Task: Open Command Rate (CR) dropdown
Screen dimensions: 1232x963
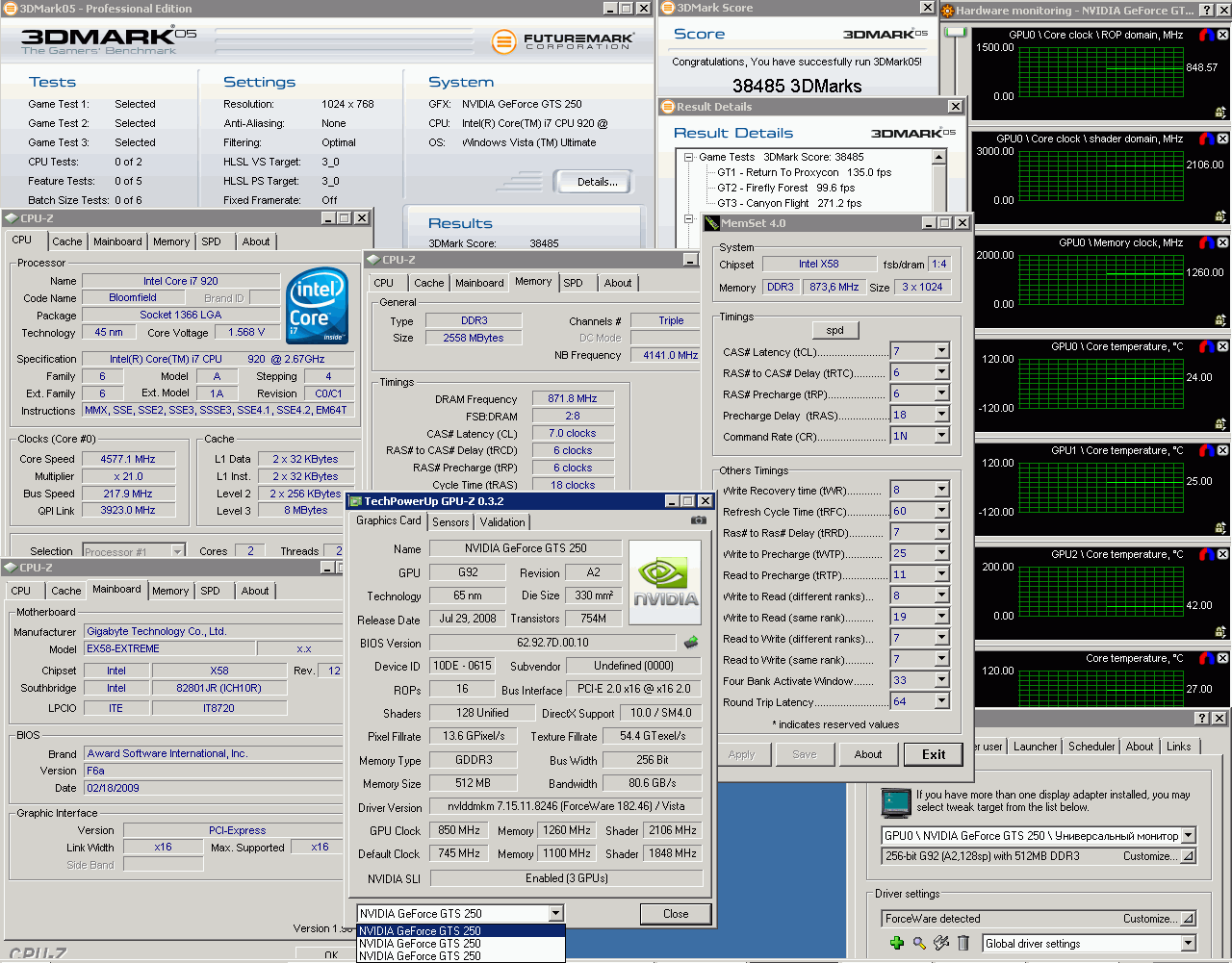Action: coord(941,436)
